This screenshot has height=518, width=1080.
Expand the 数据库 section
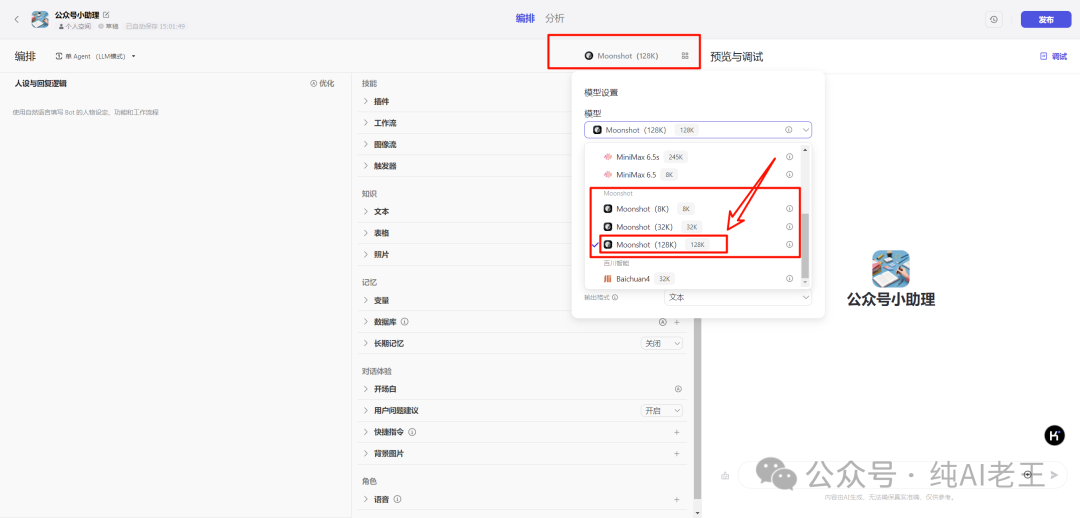click(x=366, y=322)
